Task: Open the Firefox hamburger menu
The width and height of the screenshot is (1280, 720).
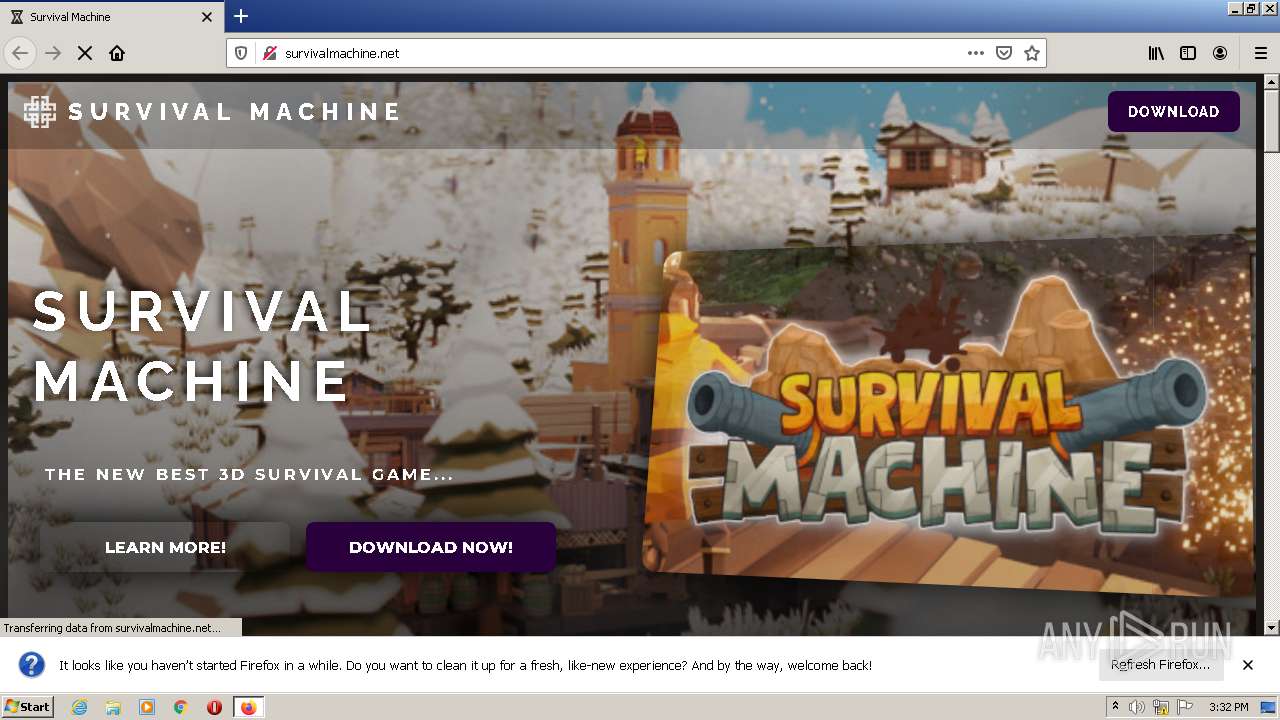Action: click(x=1260, y=53)
